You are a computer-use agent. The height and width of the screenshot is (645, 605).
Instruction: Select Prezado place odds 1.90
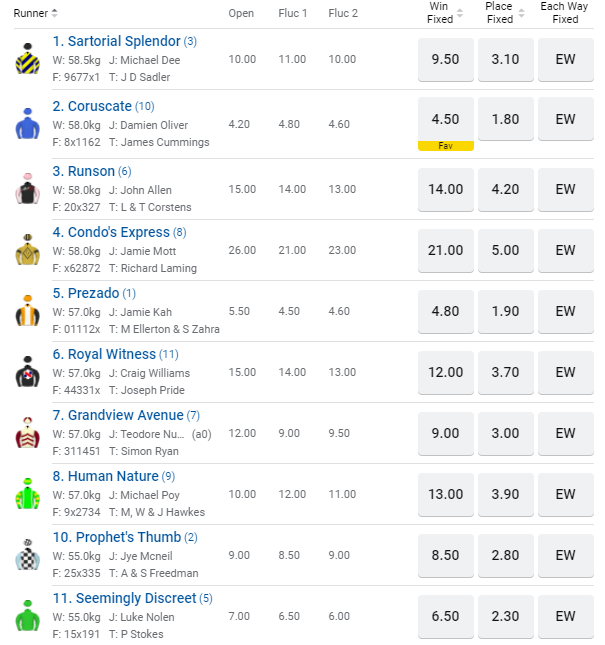[506, 311]
